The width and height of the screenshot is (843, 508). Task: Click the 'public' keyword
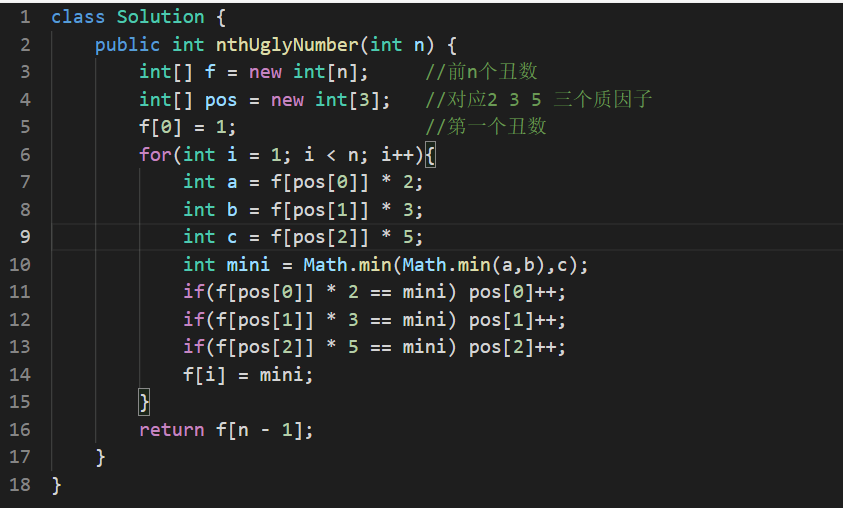(x=127, y=45)
